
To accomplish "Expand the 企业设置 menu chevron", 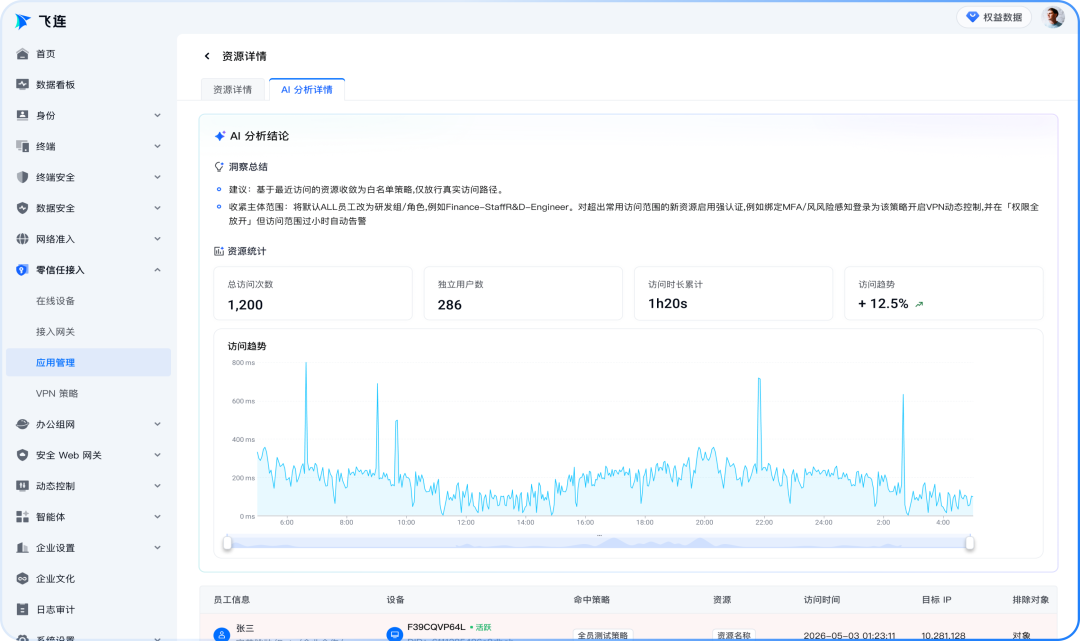I will (158, 548).
